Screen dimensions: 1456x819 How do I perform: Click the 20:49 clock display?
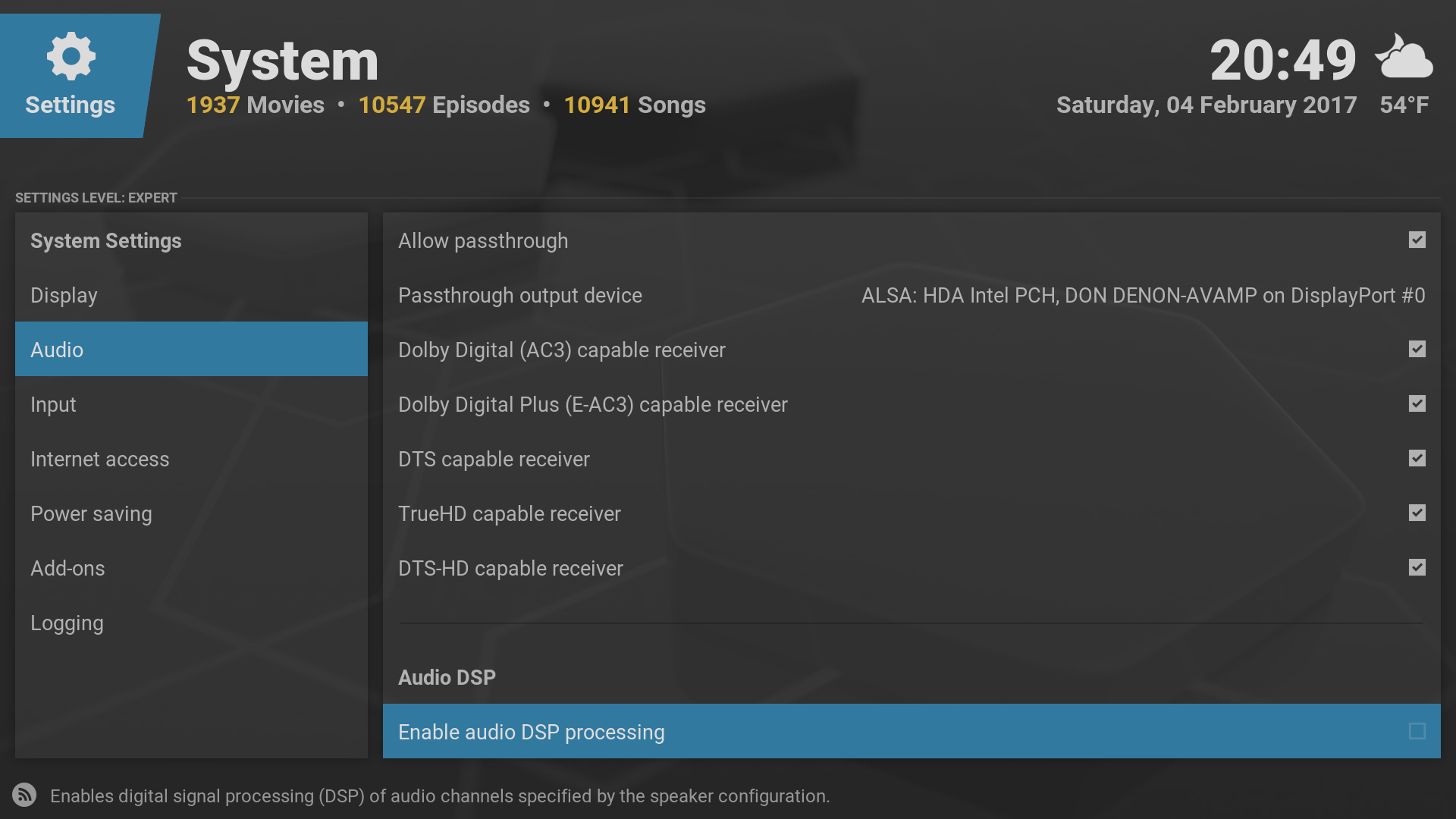(1282, 61)
